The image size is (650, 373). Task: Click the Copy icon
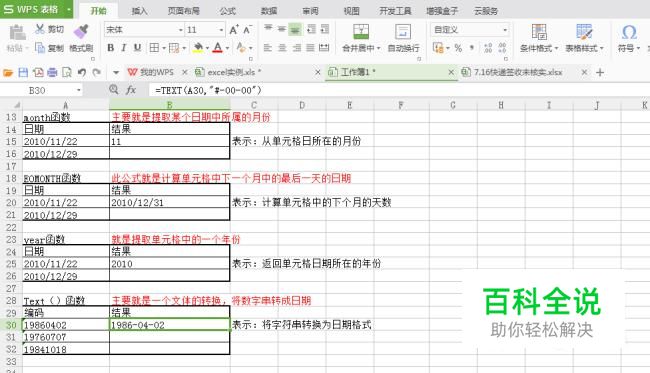(40, 48)
